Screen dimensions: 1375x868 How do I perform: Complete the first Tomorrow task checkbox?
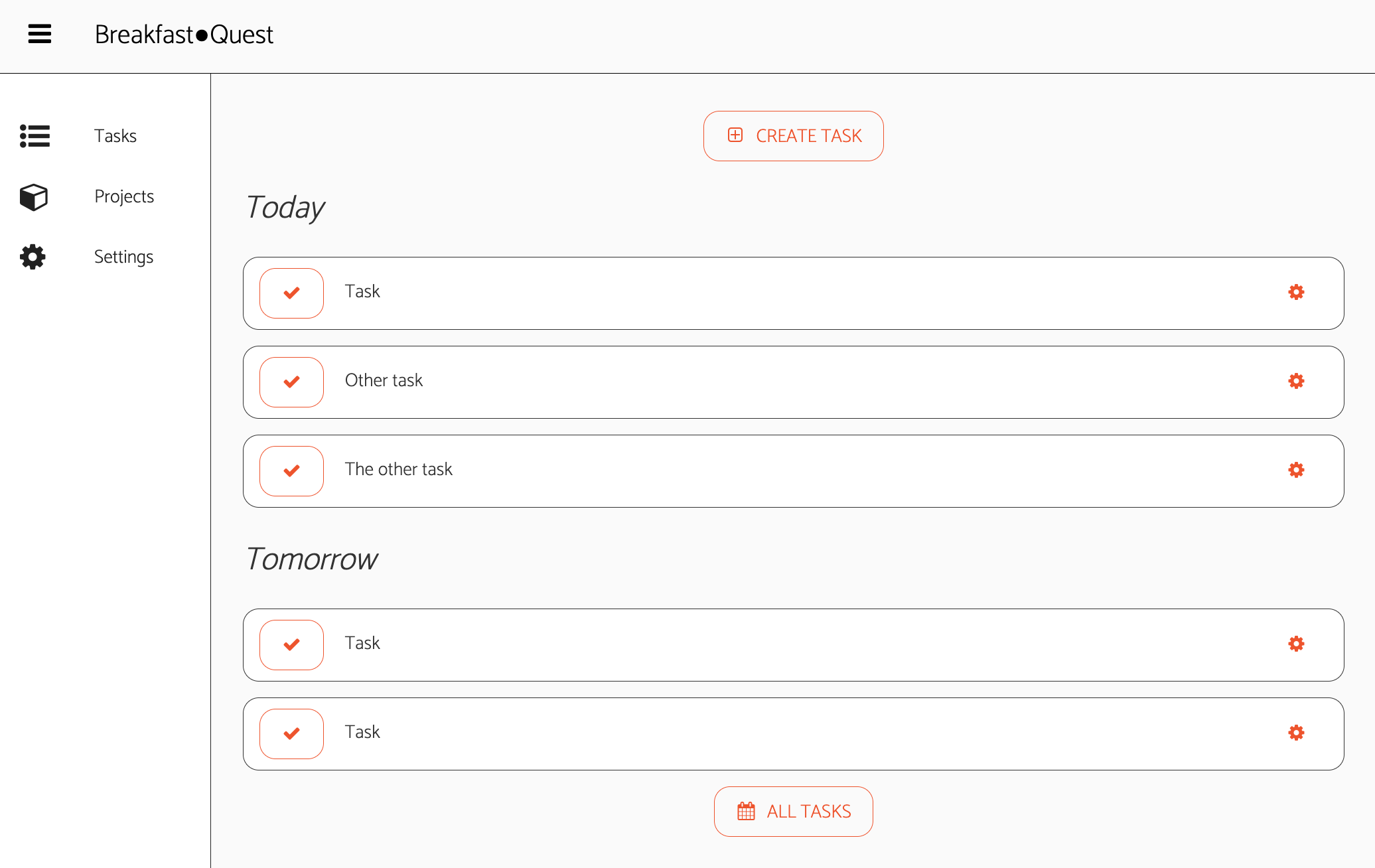291,644
